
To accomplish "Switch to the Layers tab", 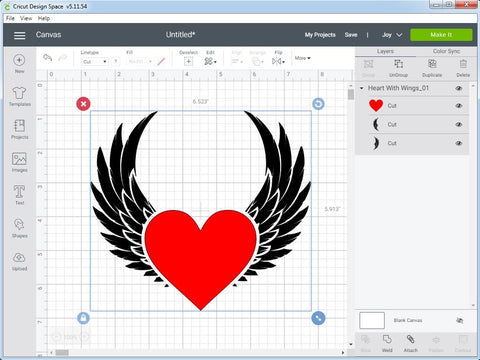I will [x=385, y=51].
